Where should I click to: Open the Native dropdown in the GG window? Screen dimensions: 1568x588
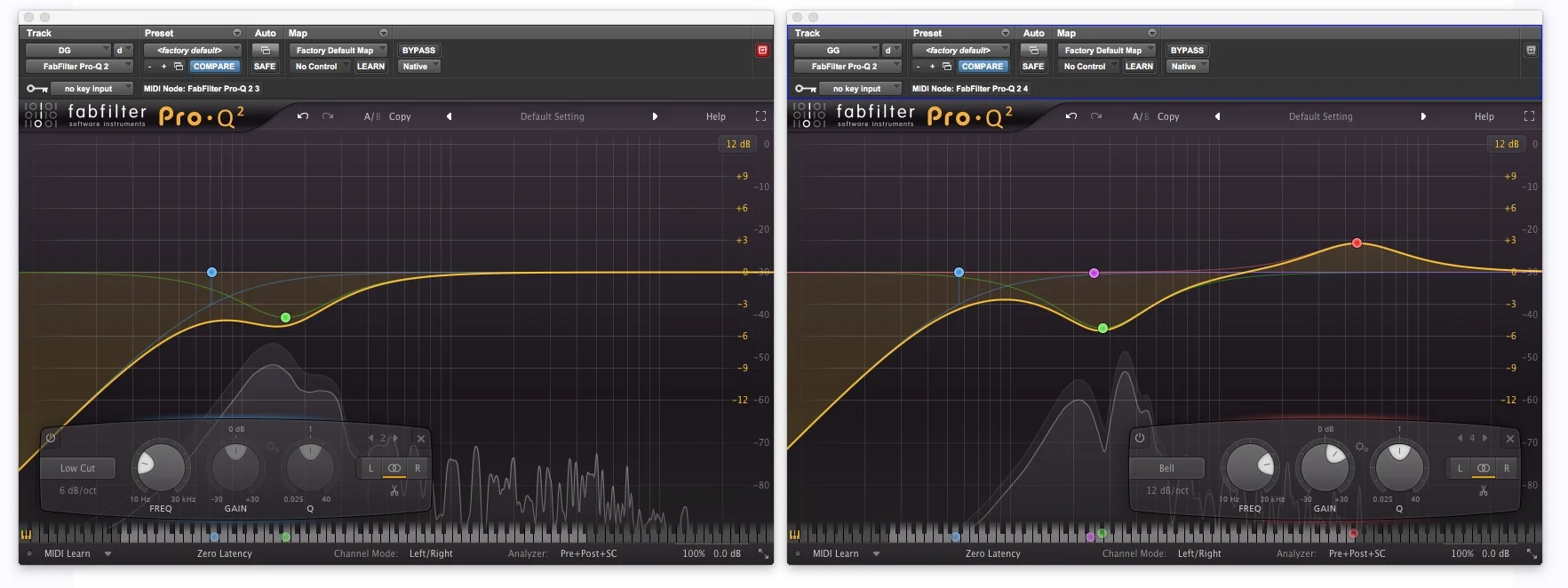point(1188,67)
